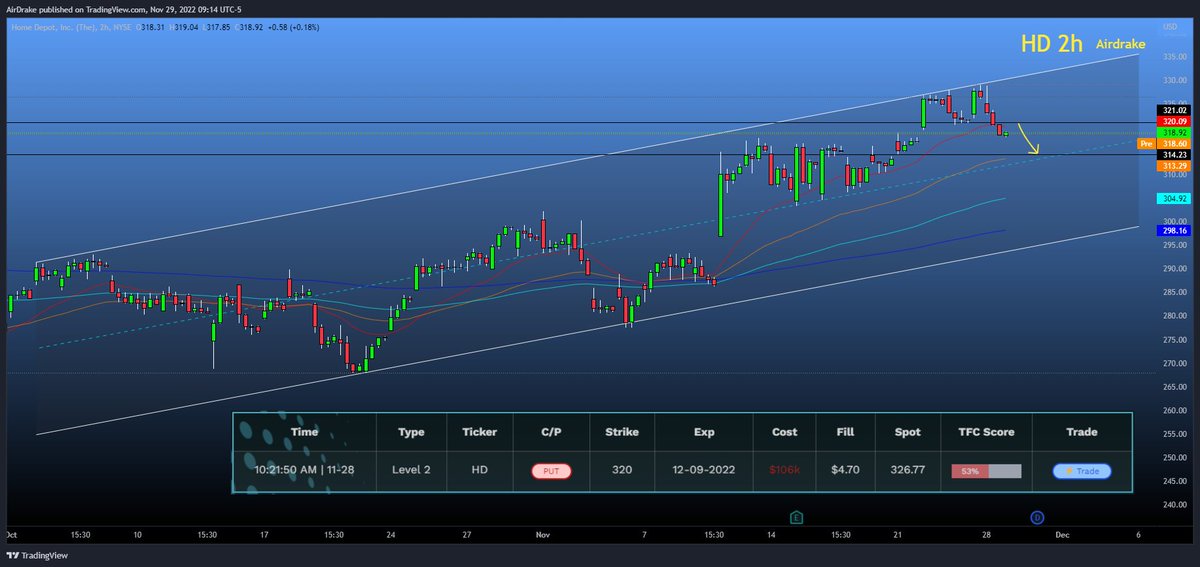
Task: Select the black 314.23 price label
Action: pyautogui.click(x=1175, y=155)
